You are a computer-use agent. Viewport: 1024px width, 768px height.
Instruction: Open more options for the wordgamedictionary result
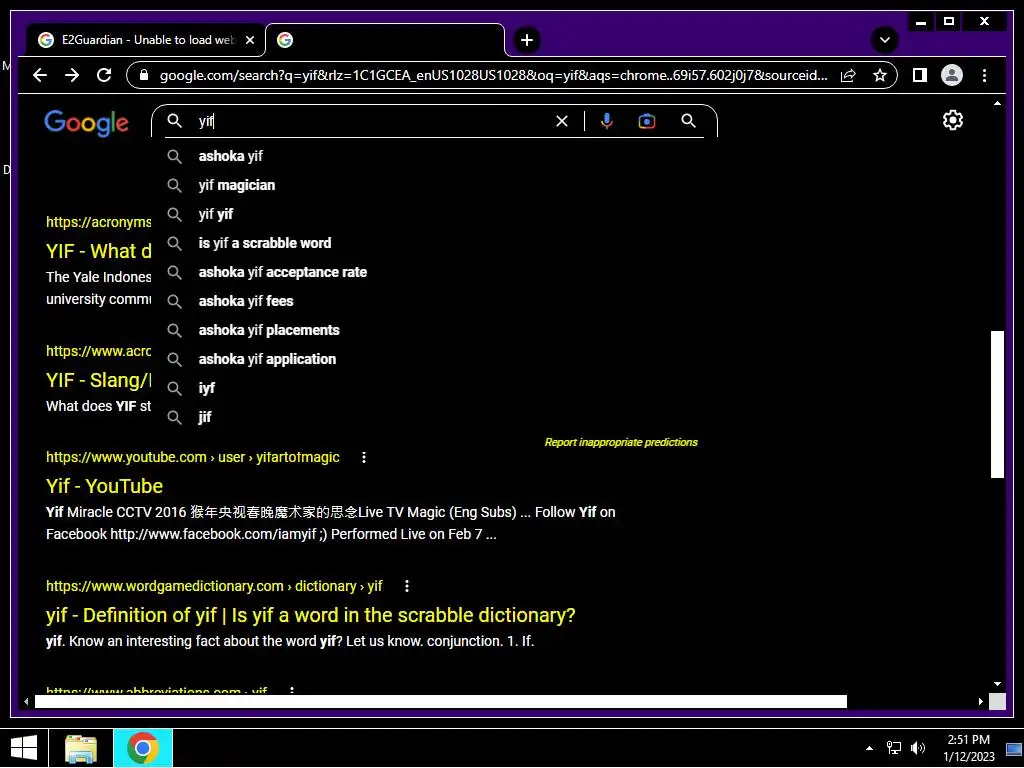pyautogui.click(x=407, y=586)
